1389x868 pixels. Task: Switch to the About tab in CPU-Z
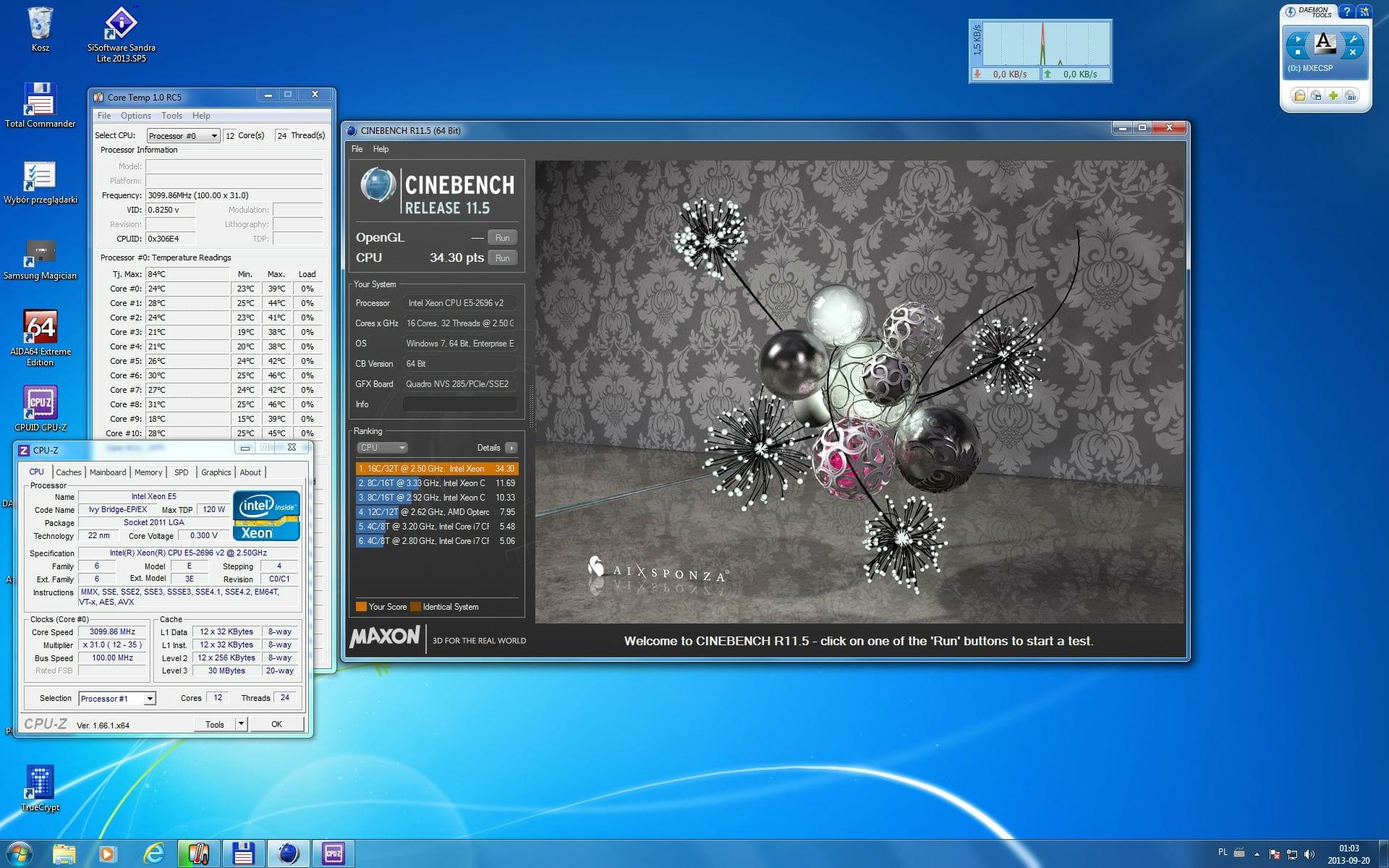(x=250, y=472)
